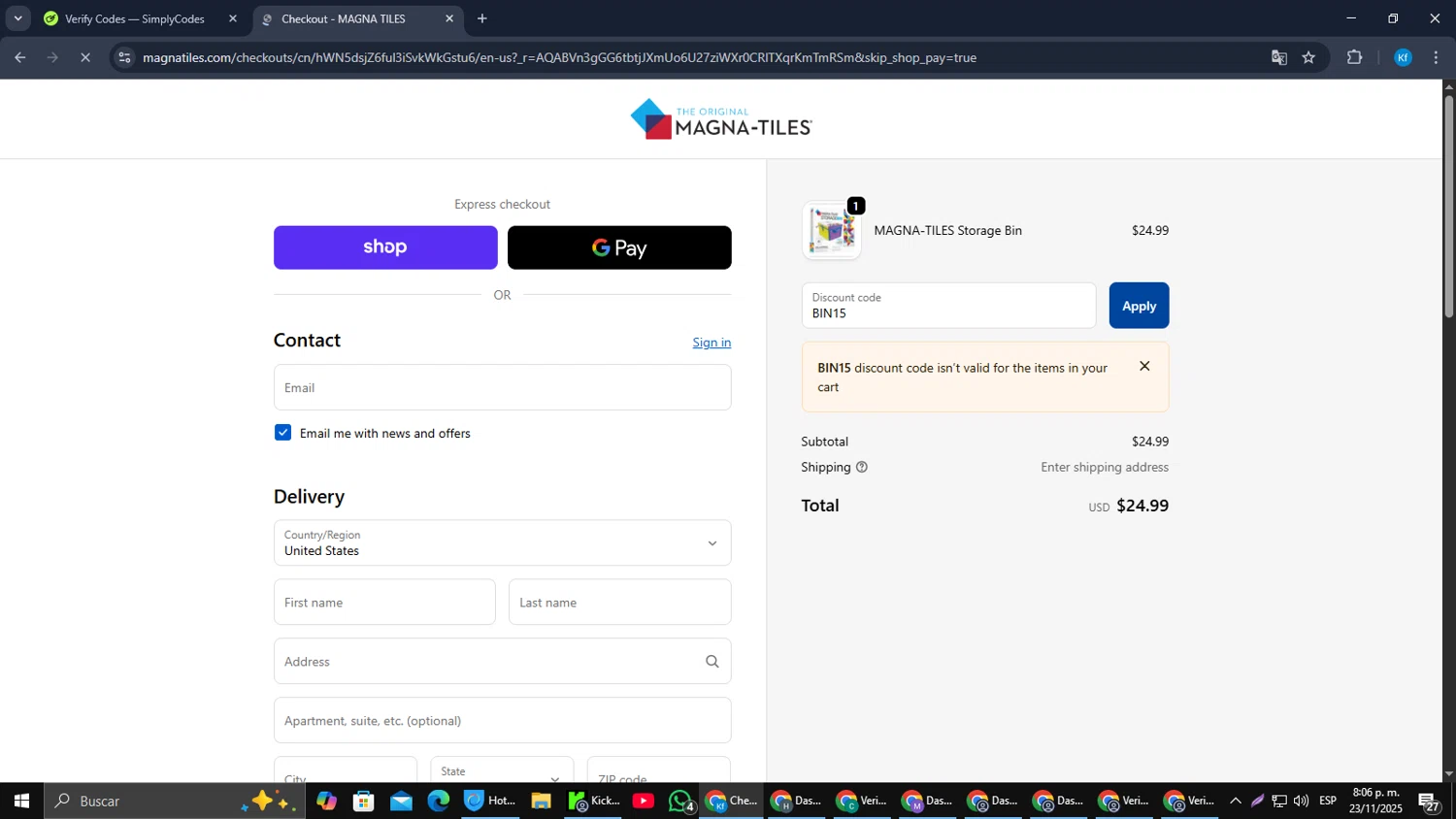The width and height of the screenshot is (1456, 819).
Task: View site information icon in address bar
Action: click(x=124, y=57)
